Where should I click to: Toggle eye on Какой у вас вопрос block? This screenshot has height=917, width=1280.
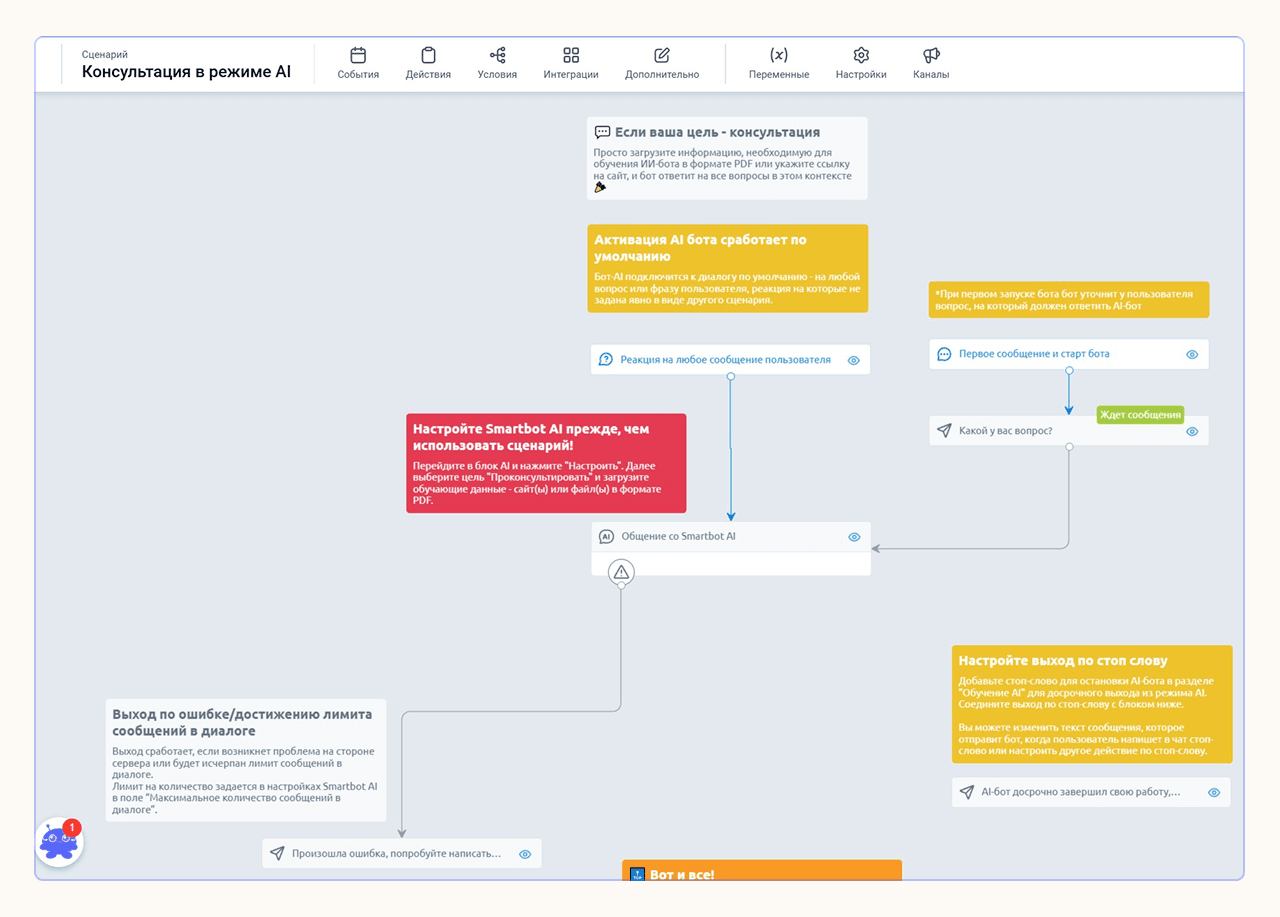pos(1192,432)
